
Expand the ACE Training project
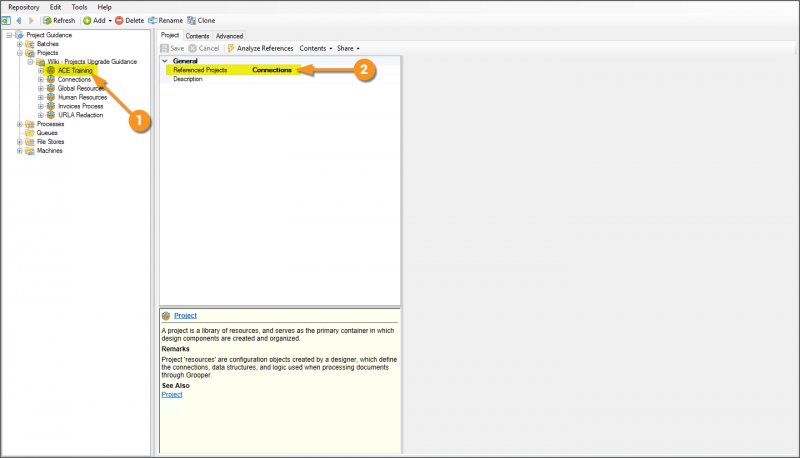41,71
